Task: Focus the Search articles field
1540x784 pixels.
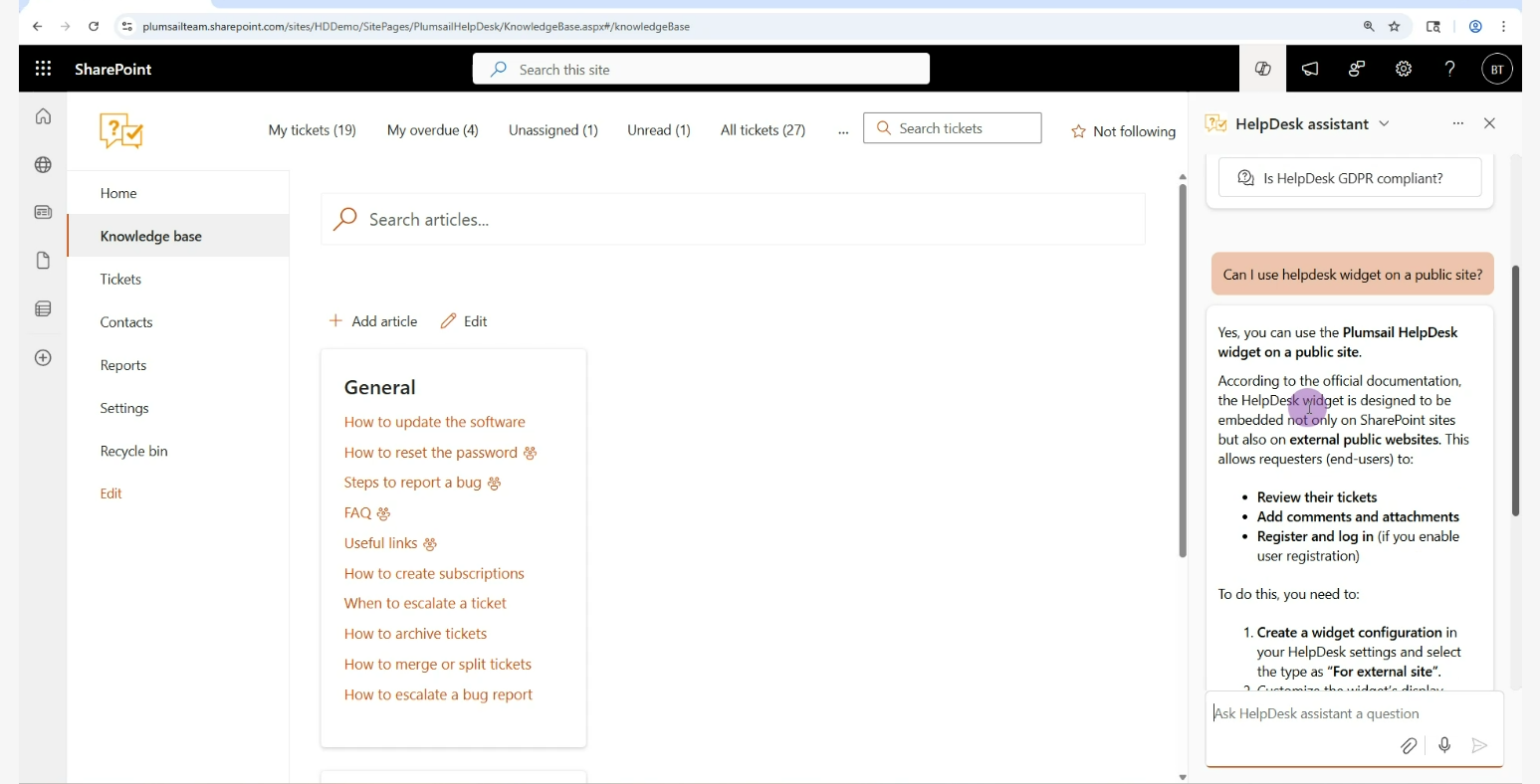Action: (x=734, y=219)
